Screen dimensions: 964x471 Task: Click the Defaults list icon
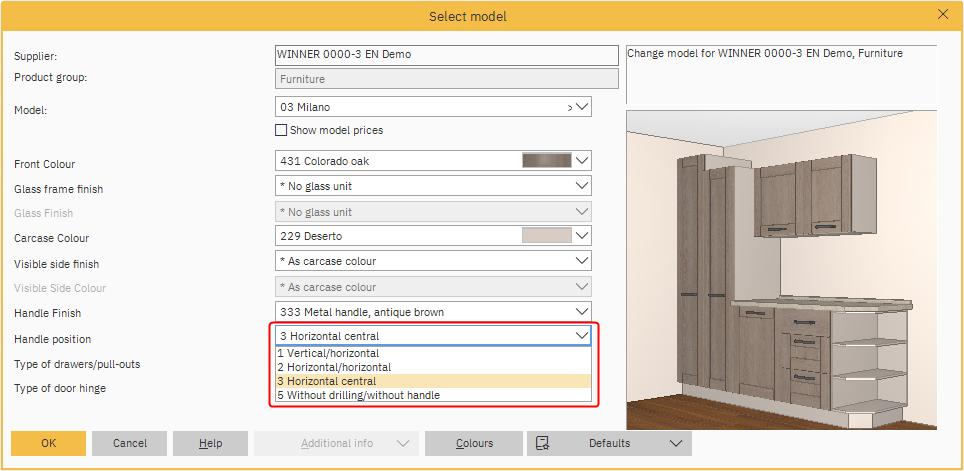point(543,443)
